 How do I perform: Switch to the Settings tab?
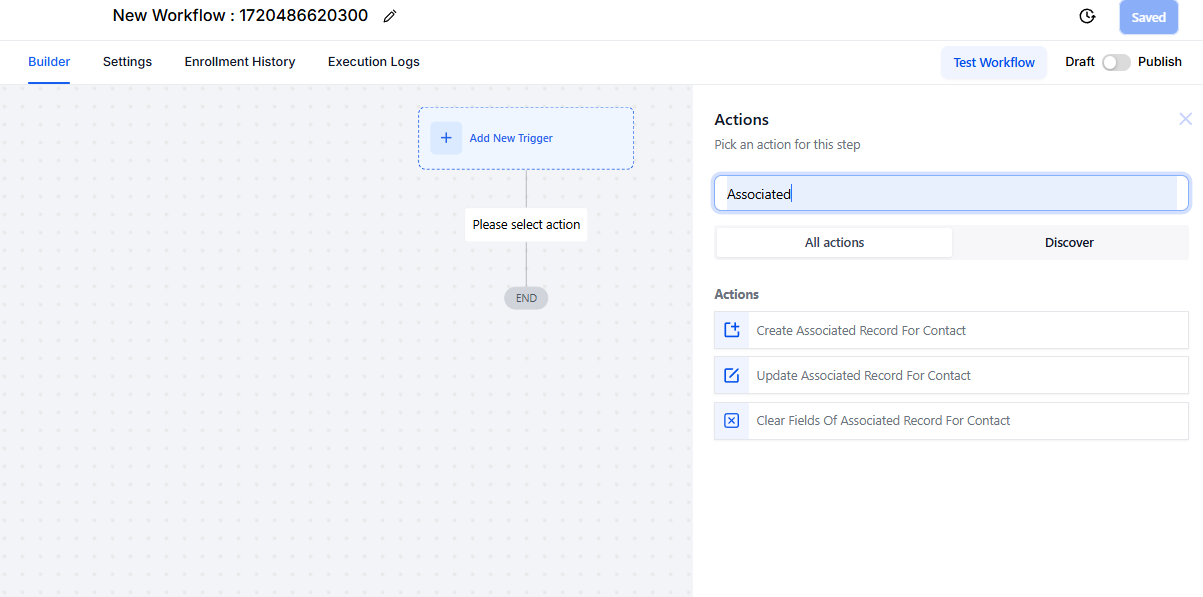(x=127, y=62)
